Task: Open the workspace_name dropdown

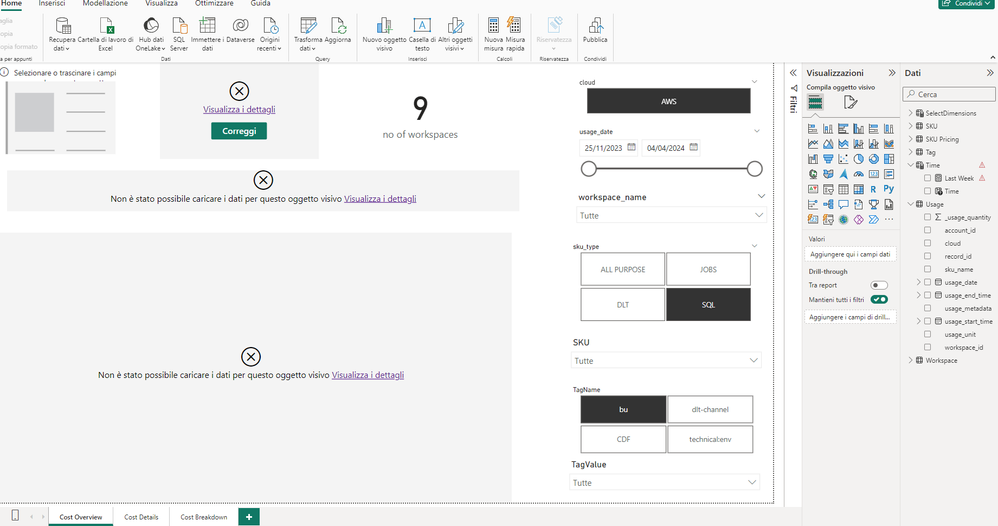Action: click(x=668, y=215)
